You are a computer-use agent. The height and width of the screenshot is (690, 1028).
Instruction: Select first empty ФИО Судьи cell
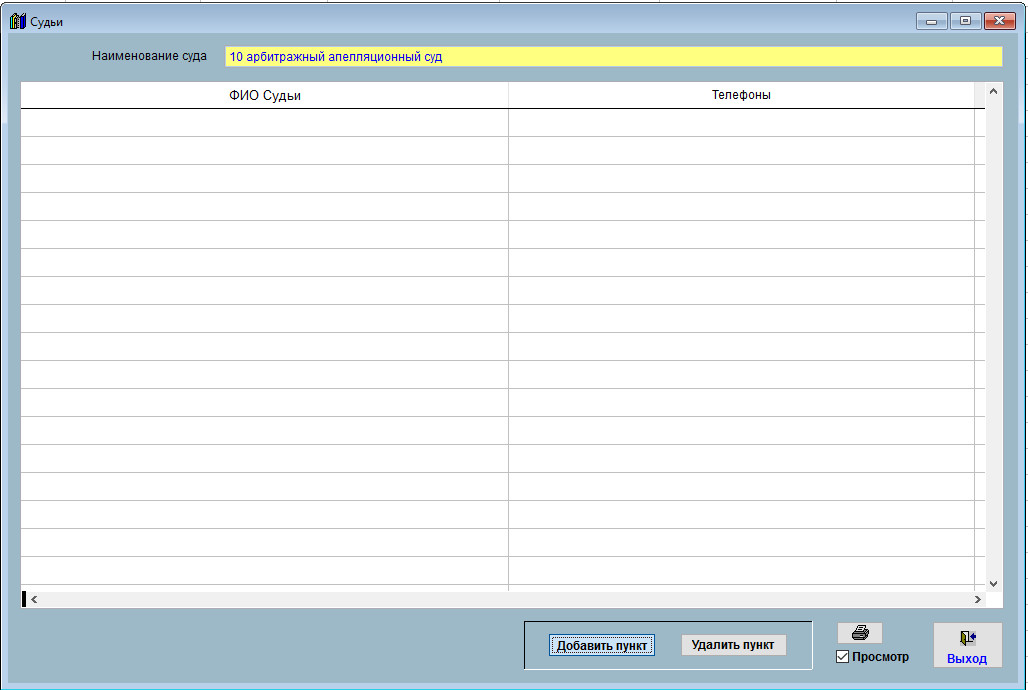point(264,123)
